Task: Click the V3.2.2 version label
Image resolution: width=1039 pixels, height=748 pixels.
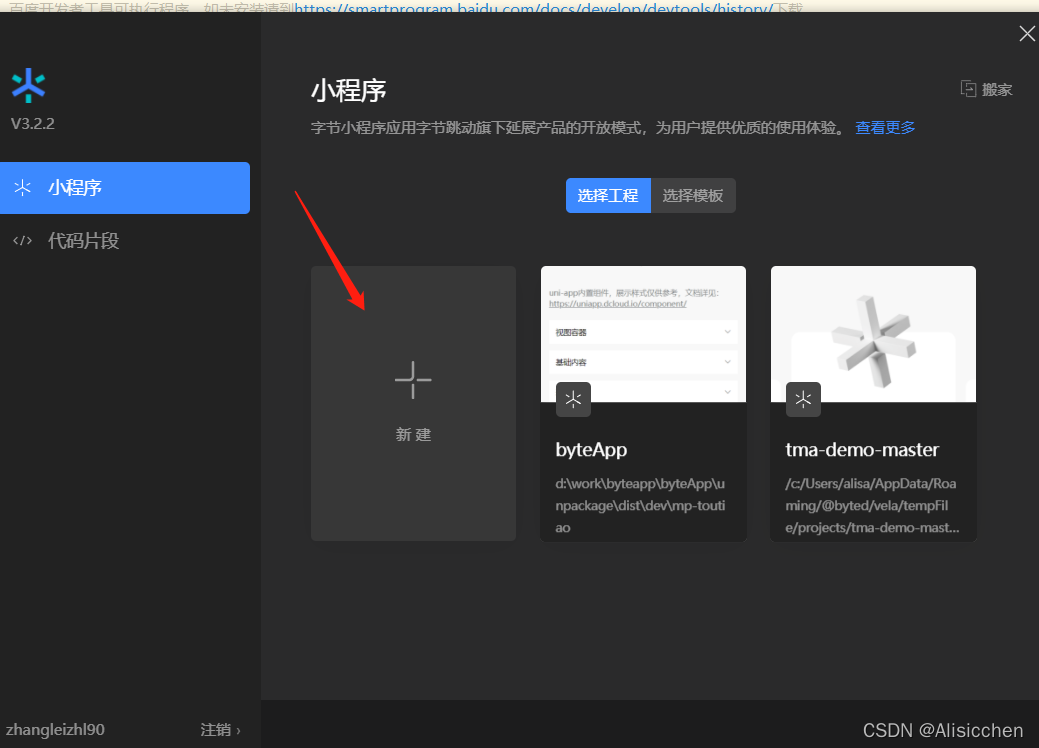Action: tap(32, 124)
